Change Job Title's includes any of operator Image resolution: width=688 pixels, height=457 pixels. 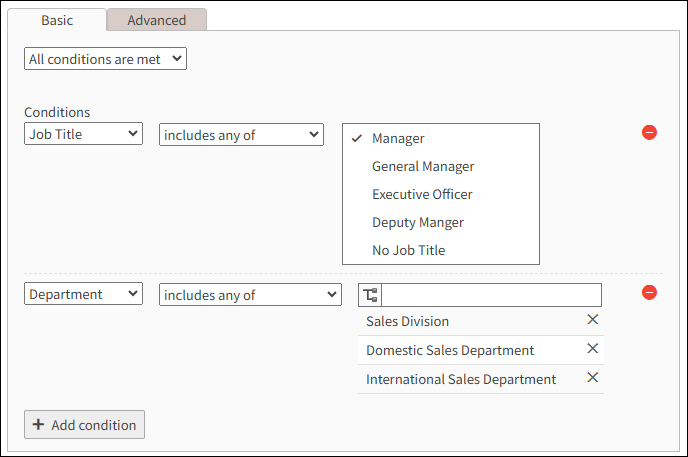click(241, 134)
